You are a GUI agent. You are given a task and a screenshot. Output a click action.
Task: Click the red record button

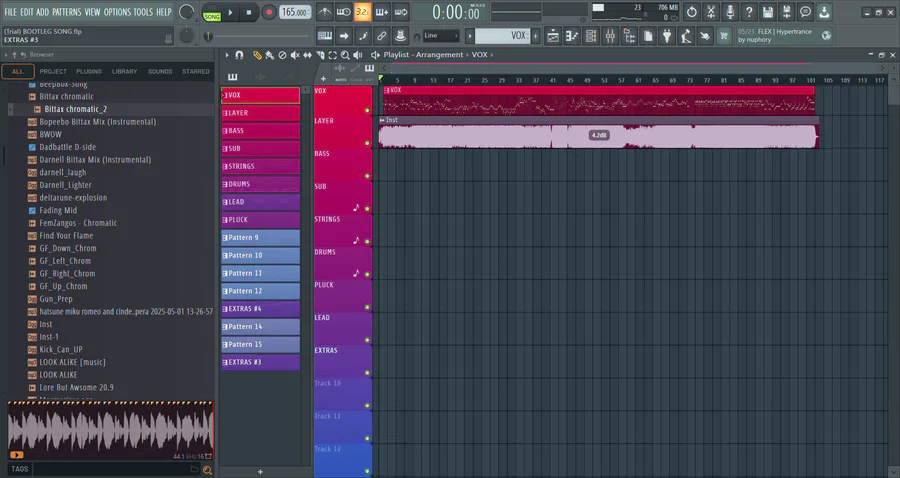pos(268,12)
